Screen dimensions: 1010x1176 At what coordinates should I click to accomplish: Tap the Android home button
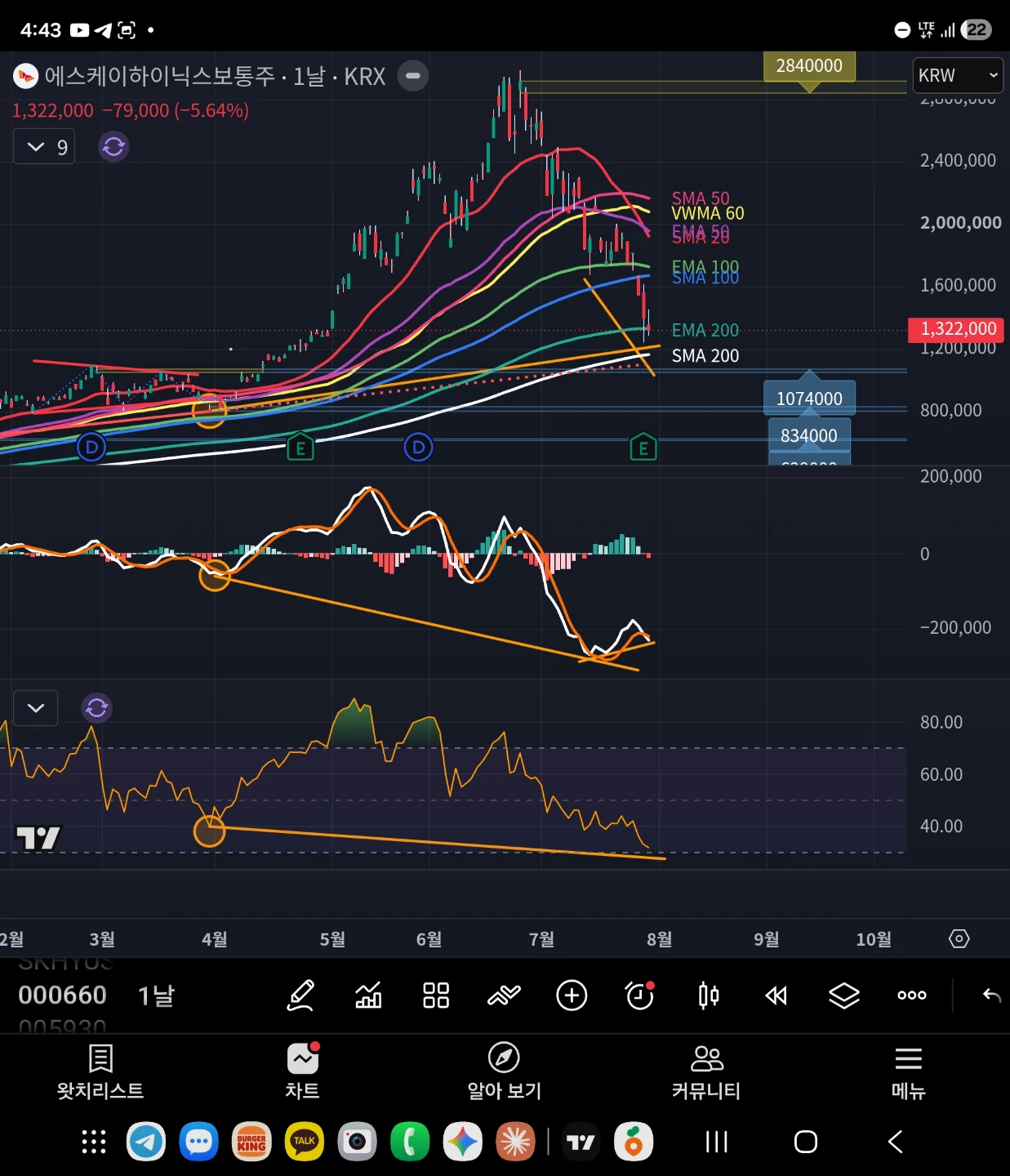coord(806,1142)
